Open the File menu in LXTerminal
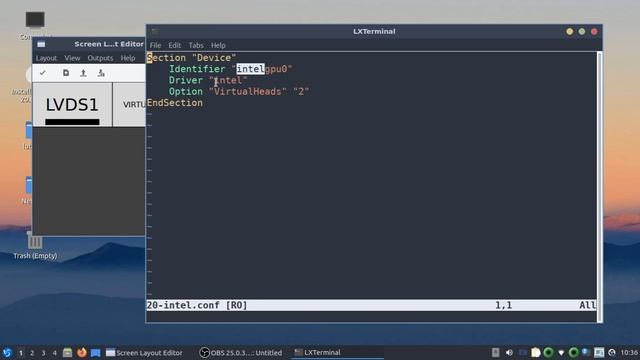The height and width of the screenshot is (360, 640). tap(156, 45)
